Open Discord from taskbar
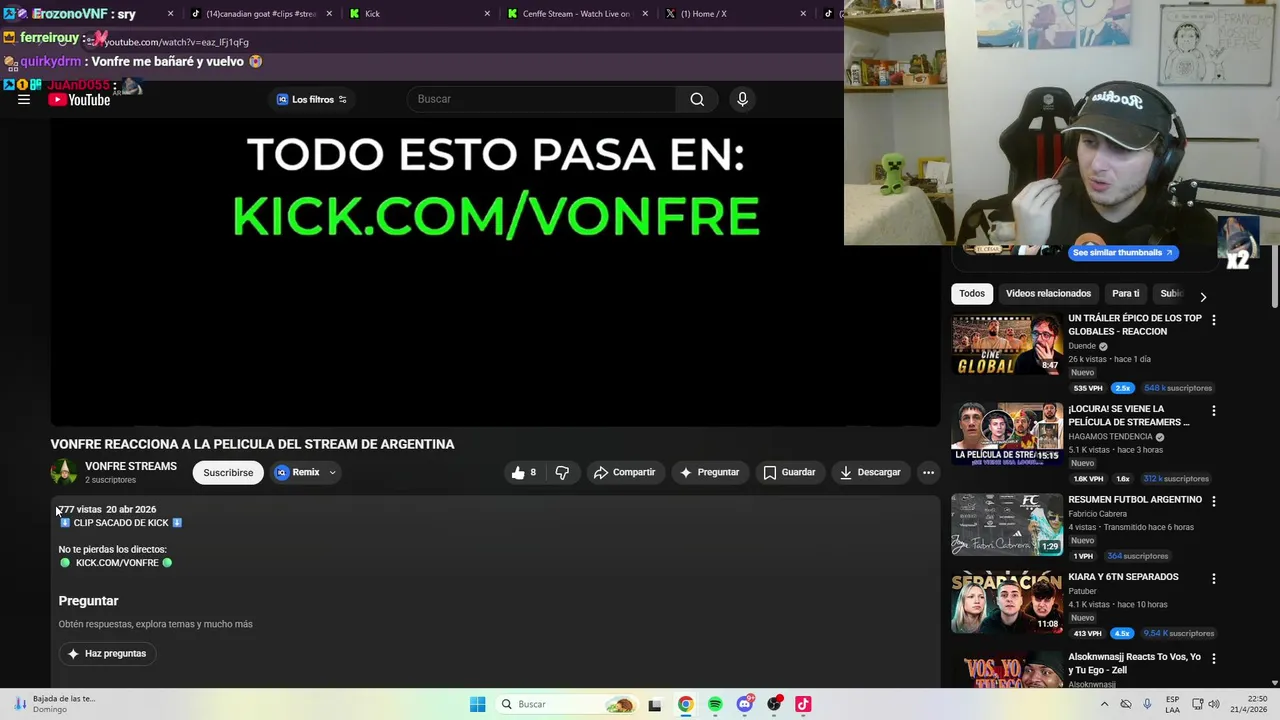Viewport: 1280px width, 720px height. pyautogui.click(x=744, y=704)
